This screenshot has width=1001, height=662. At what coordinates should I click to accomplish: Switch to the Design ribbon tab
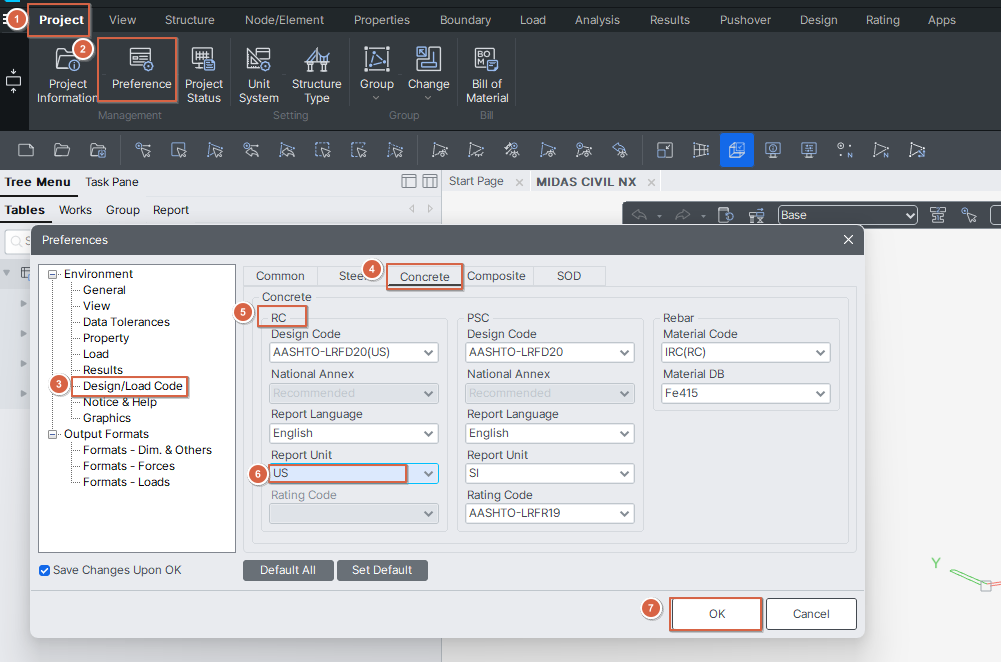(x=818, y=20)
